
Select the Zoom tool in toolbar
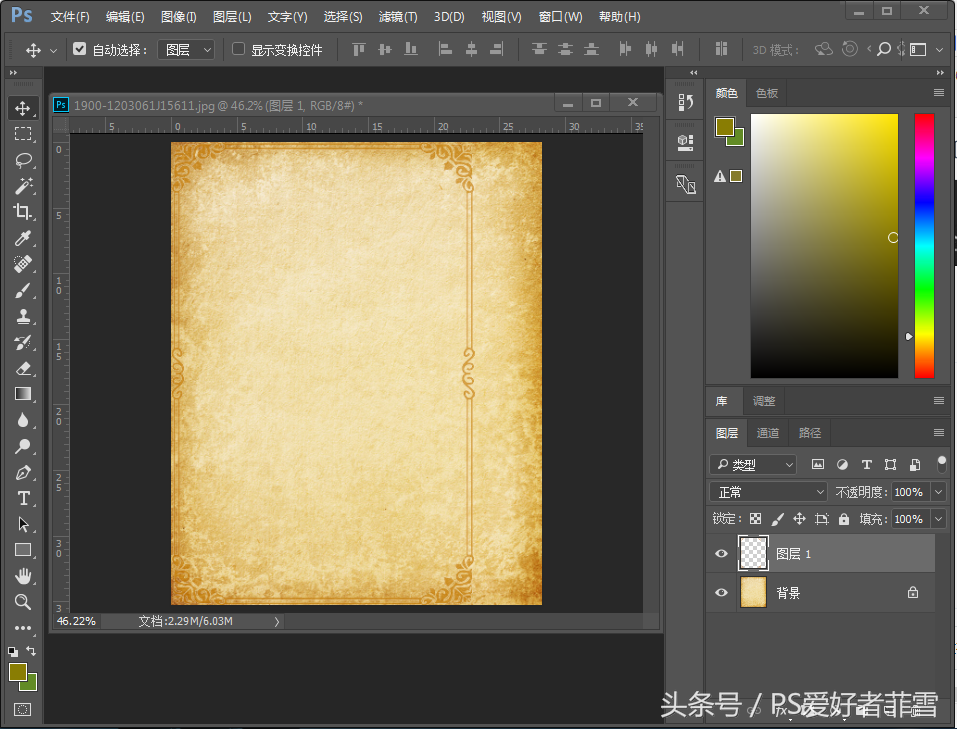click(23, 602)
